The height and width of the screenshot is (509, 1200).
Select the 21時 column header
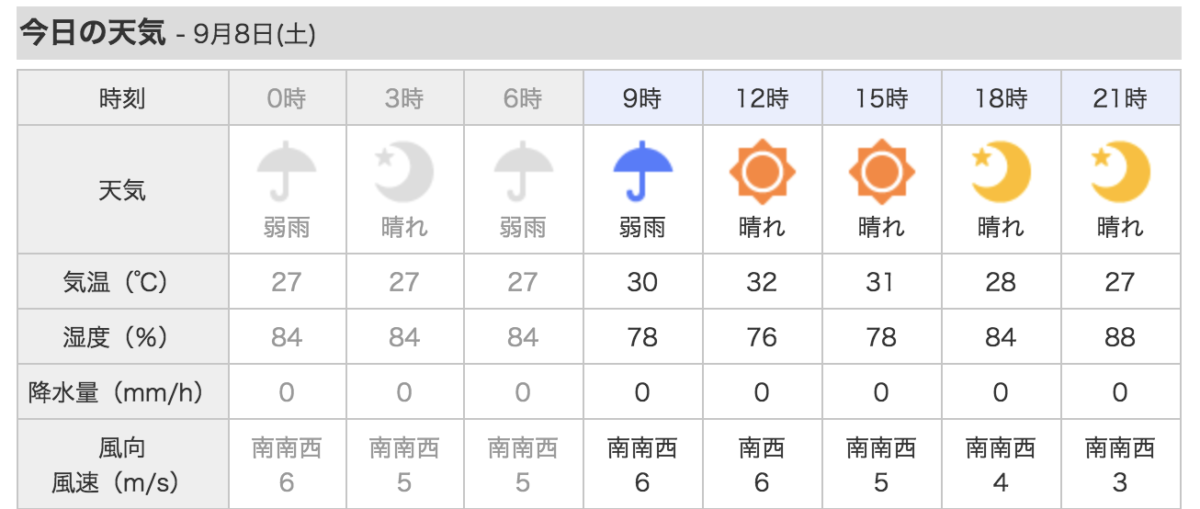coord(1120,98)
